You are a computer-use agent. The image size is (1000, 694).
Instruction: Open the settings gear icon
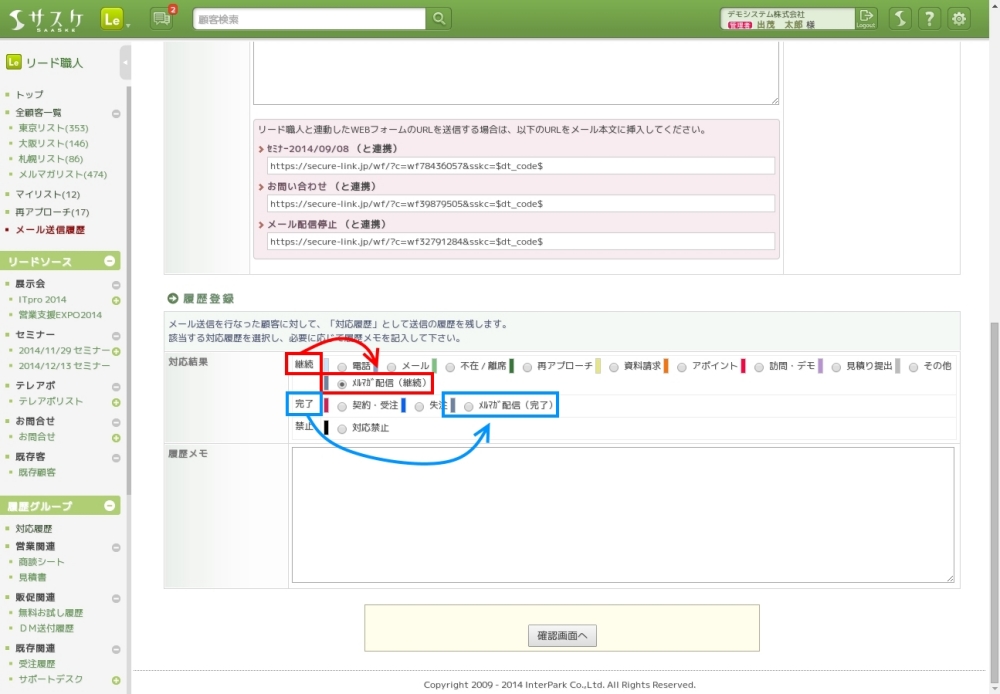[959, 18]
